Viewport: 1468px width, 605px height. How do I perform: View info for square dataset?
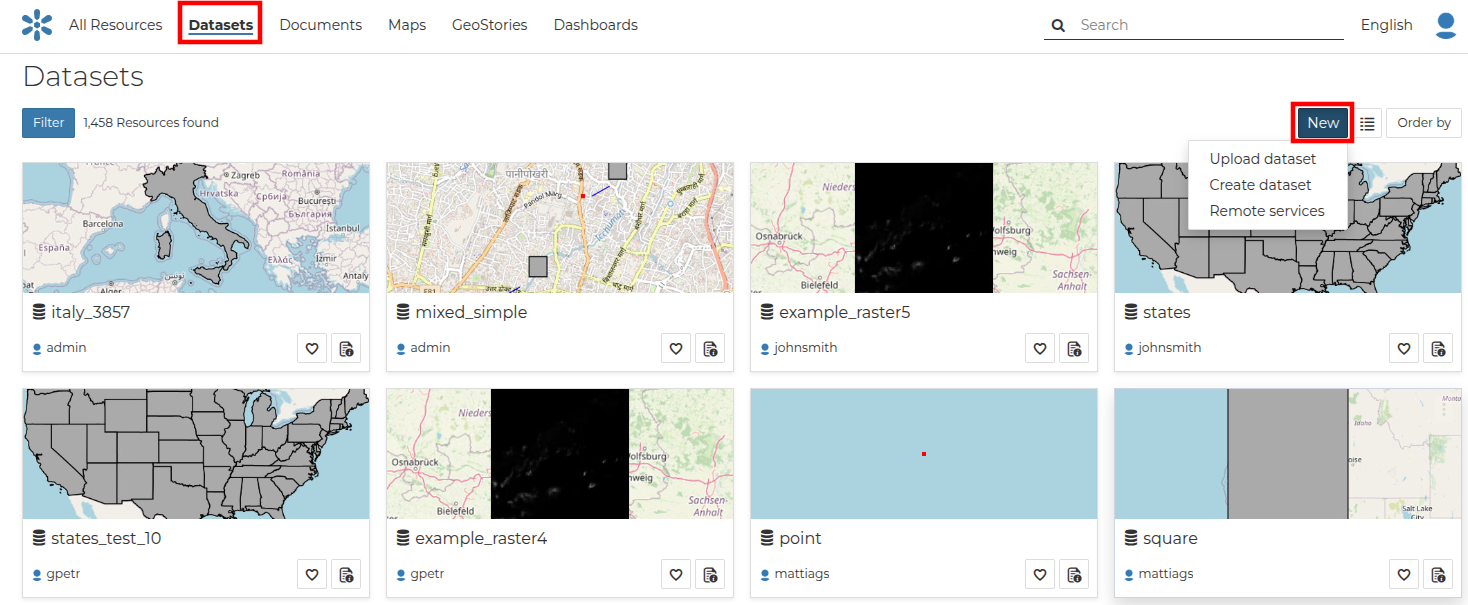[1438, 574]
